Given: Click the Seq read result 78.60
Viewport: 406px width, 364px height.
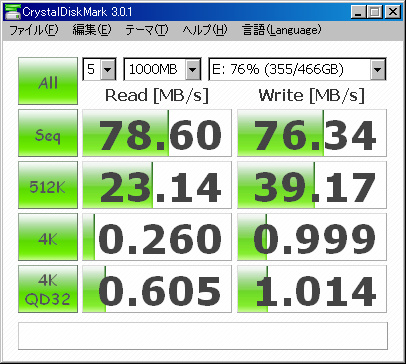Looking at the screenshot, I should (157, 133).
